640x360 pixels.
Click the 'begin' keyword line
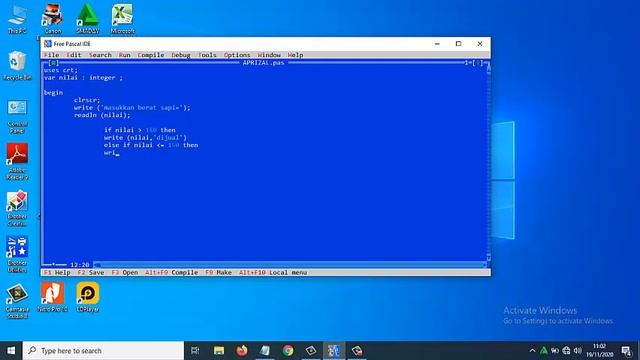53,93
